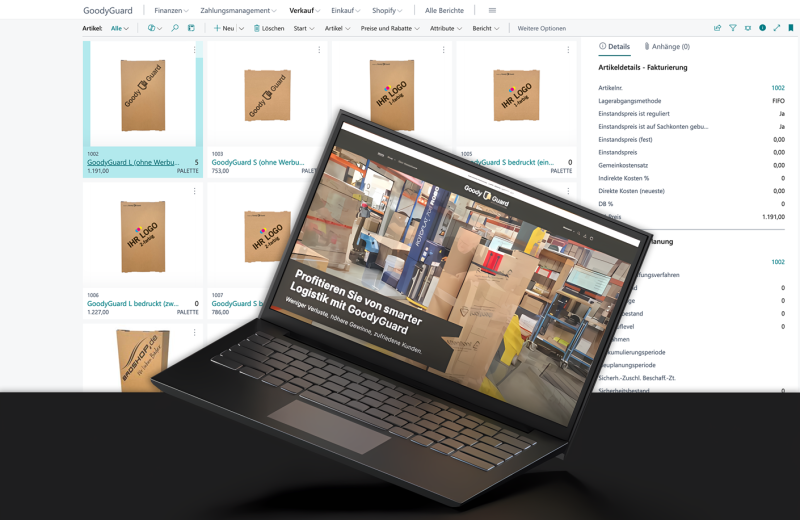The image size is (800, 520).
Task: Open the GoodyGuard L (ohne Werbu... link
Action: 133,162
